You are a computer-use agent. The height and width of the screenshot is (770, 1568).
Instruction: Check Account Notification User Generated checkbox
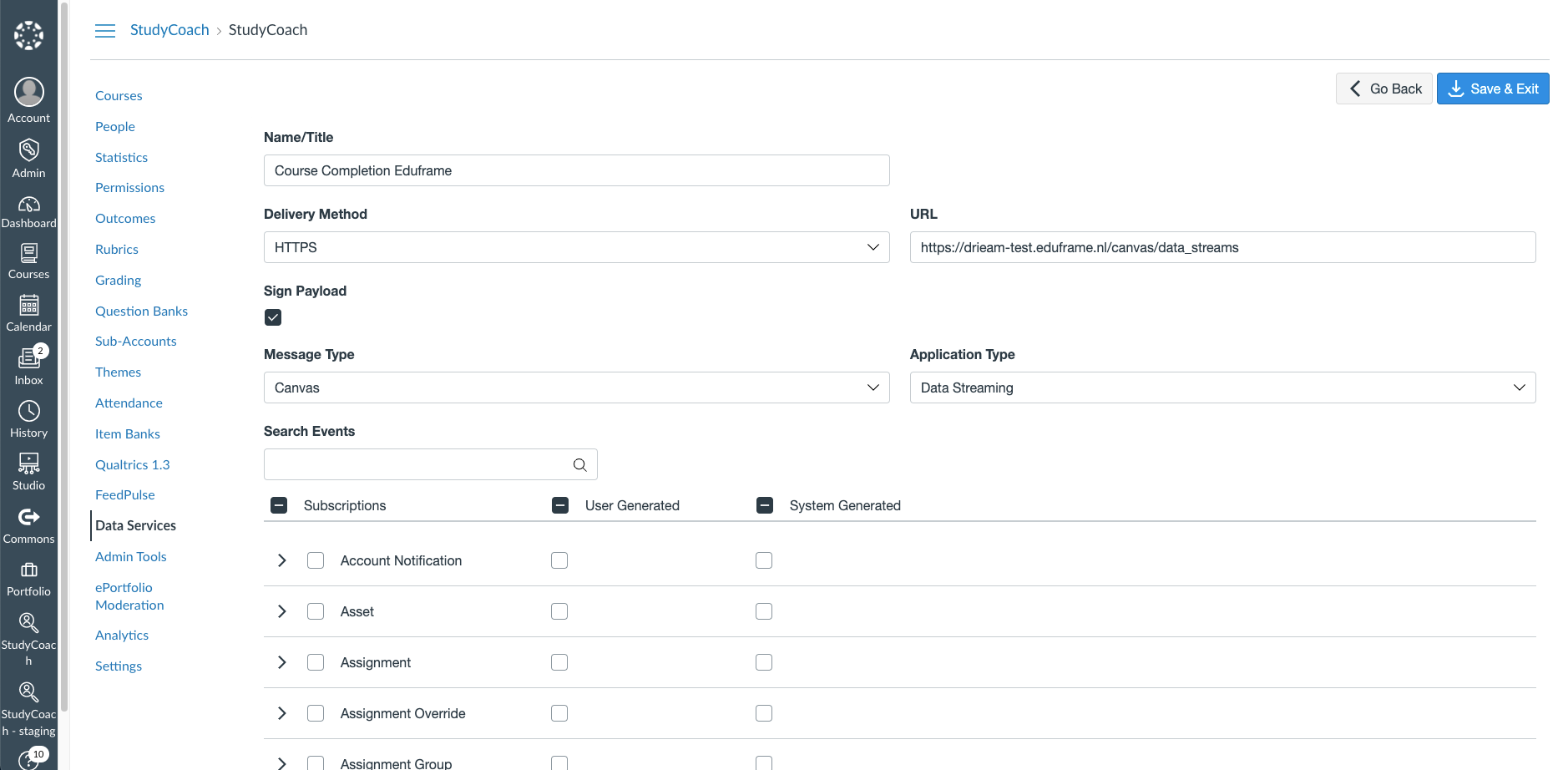click(x=559, y=560)
